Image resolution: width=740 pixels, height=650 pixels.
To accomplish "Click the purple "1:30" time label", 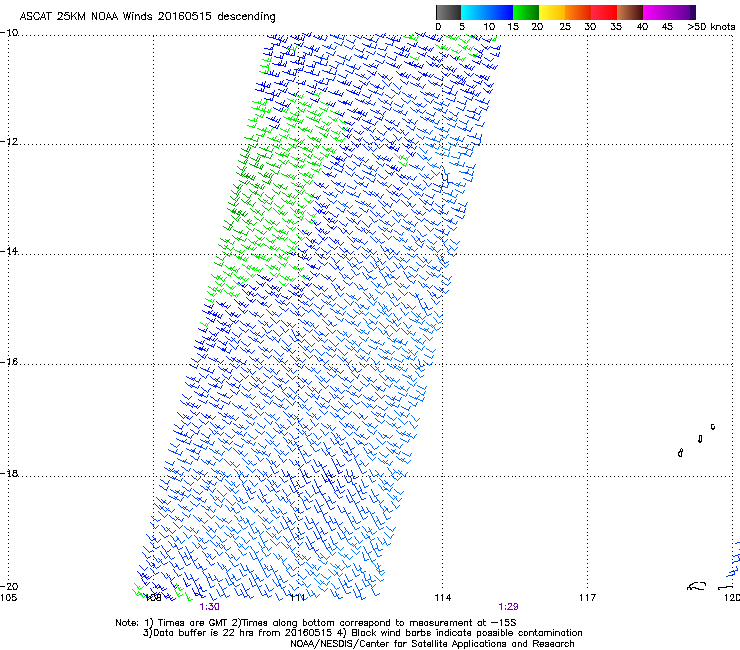I will tap(209, 607).
